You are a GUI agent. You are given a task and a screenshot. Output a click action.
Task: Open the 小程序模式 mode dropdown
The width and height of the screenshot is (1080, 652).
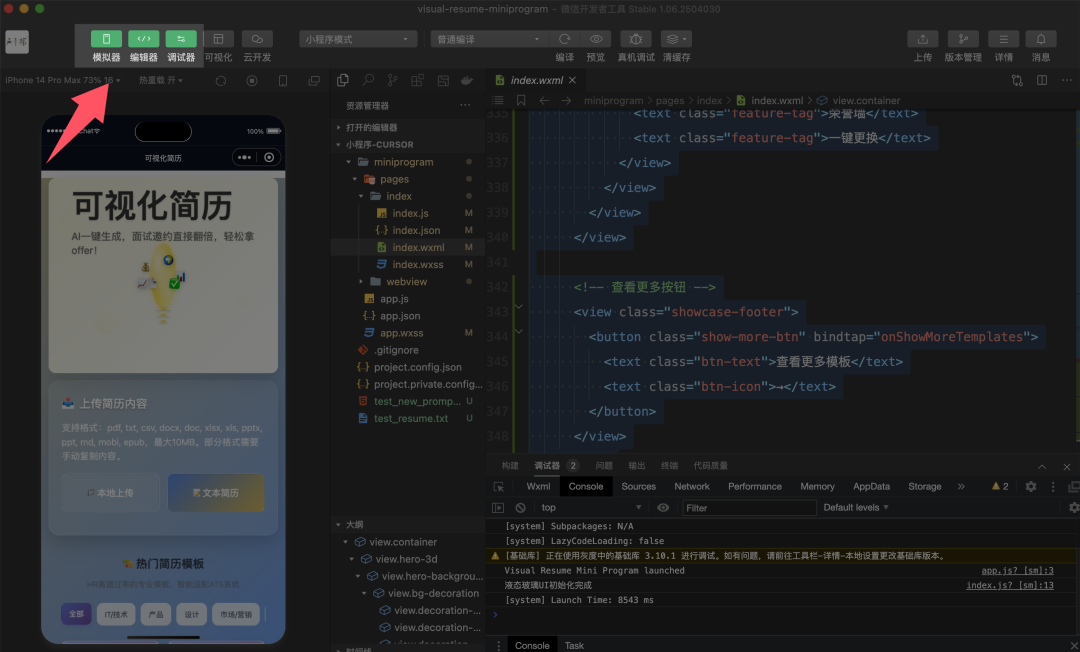click(x=358, y=39)
